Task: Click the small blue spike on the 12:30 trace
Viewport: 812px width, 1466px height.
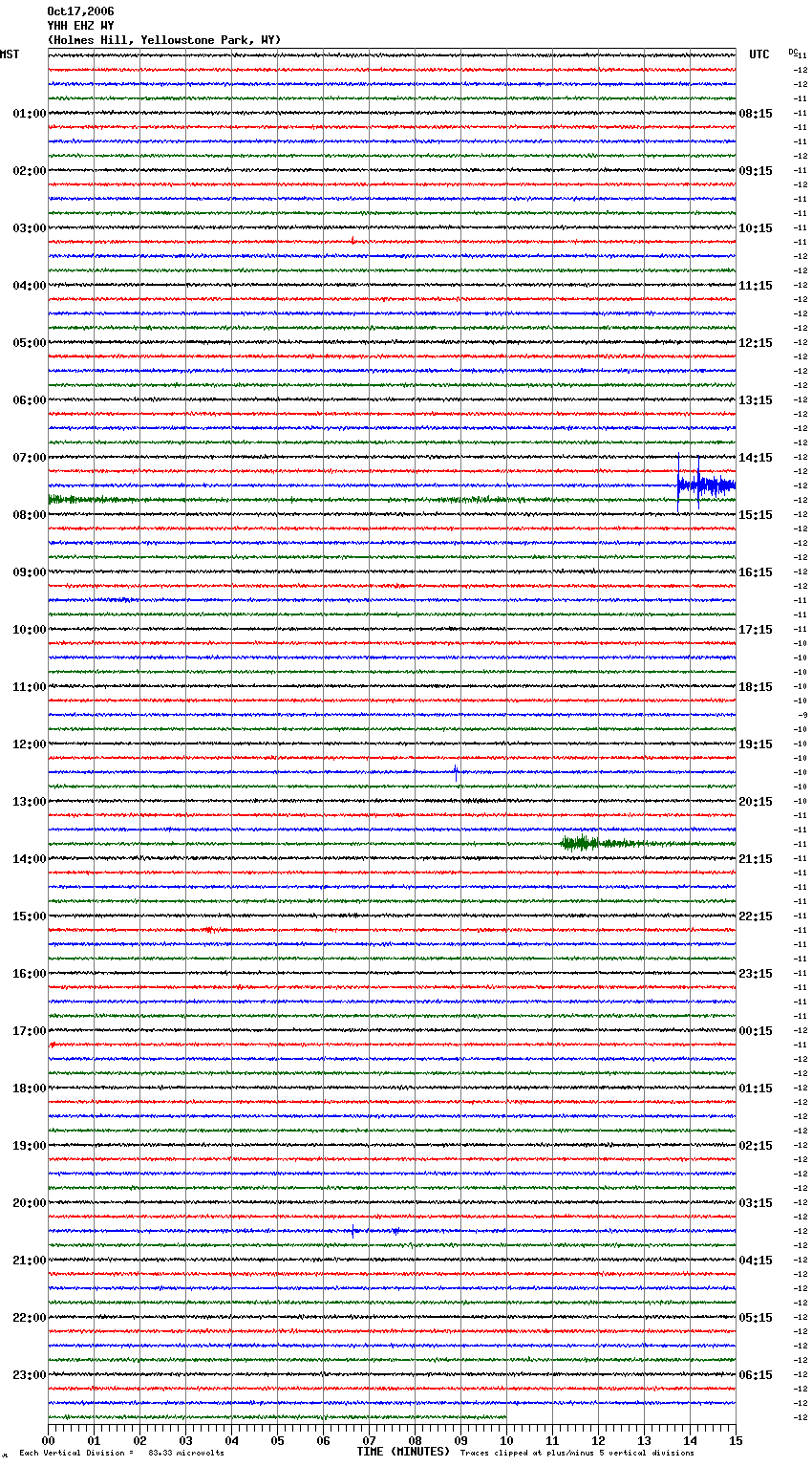Action: click(457, 772)
